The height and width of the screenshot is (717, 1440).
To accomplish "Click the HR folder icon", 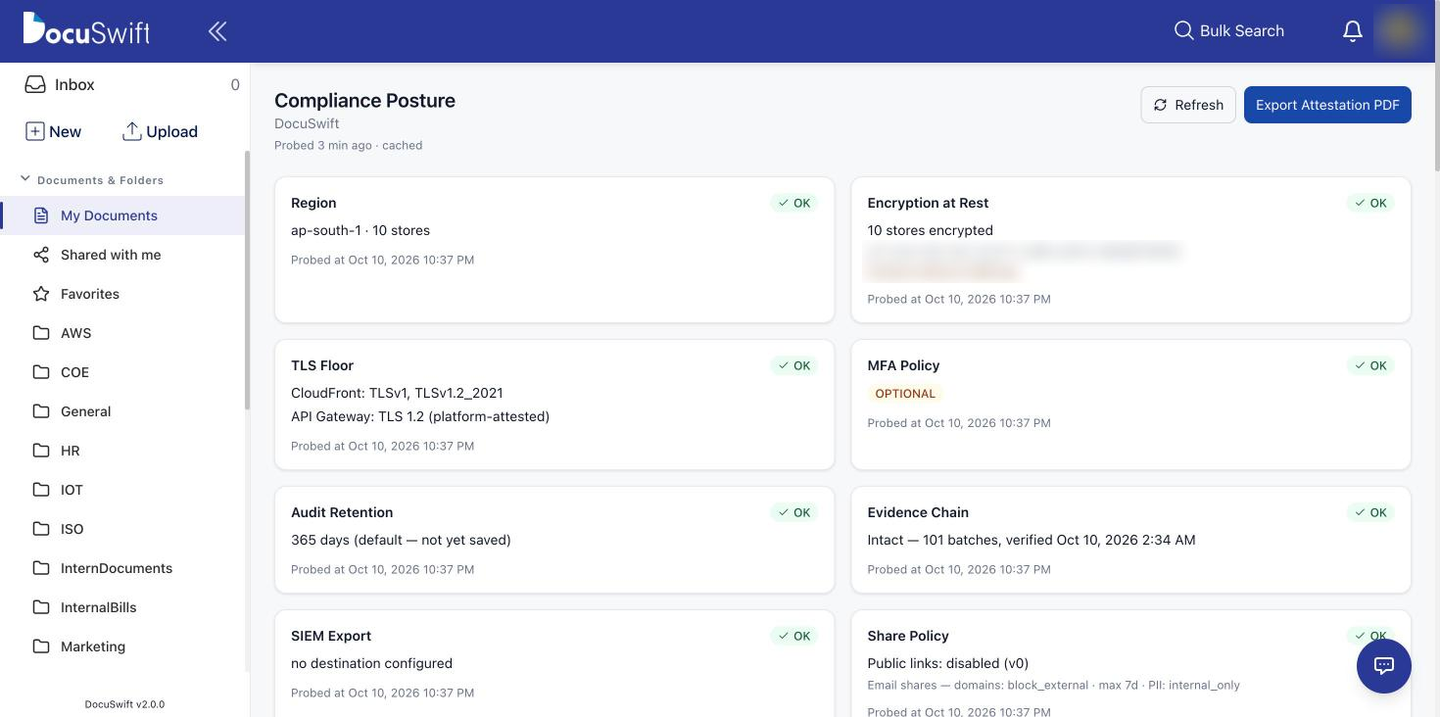I will pos(41,451).
